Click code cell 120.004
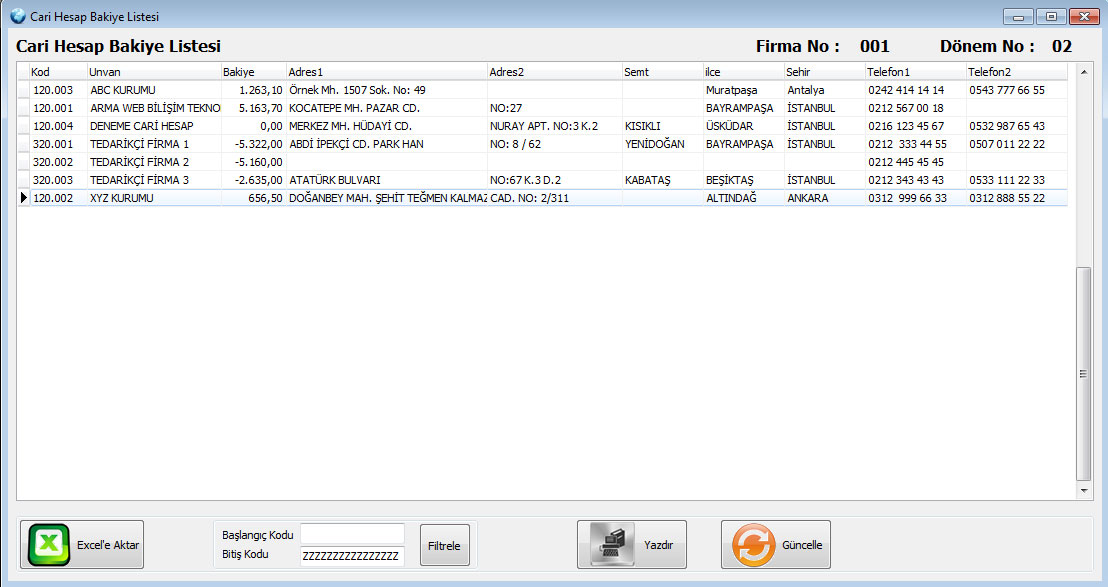 click(58, 126)
